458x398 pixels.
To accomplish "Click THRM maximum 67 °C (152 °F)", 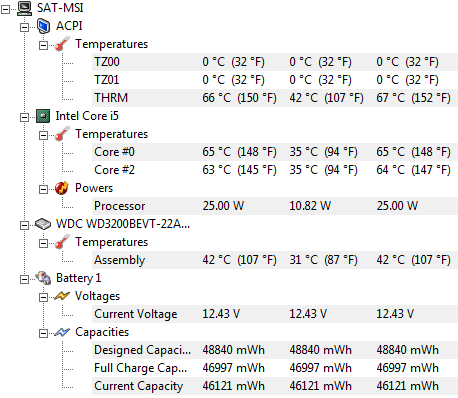I will click(413, 98).
